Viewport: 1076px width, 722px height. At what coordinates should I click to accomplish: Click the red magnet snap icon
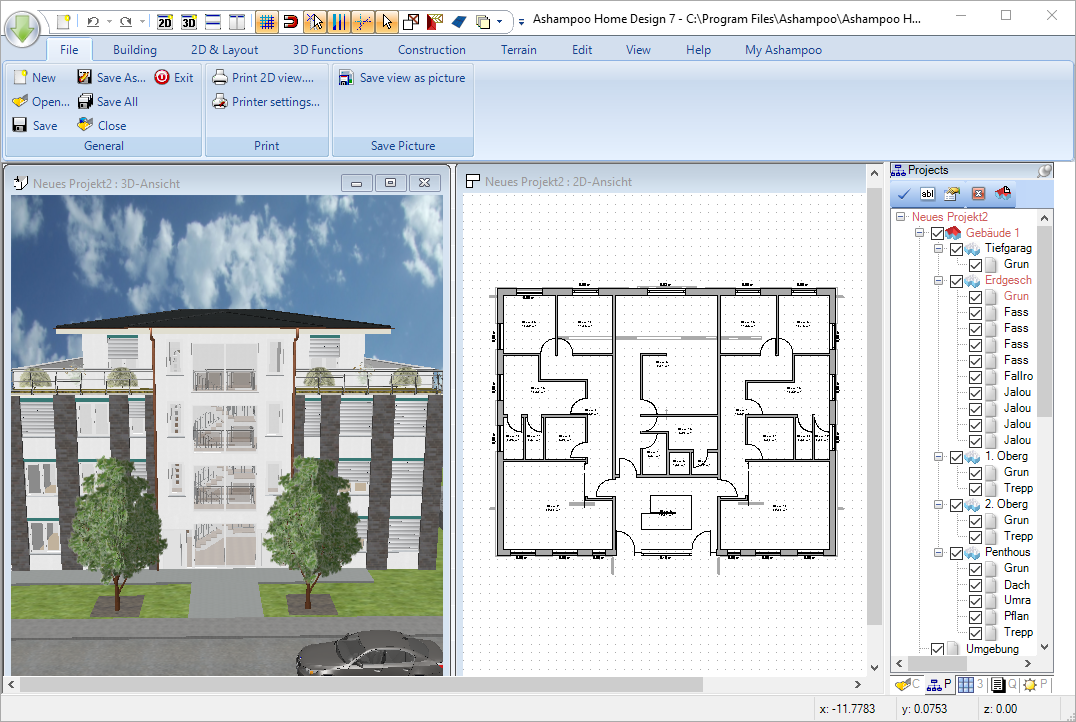pyautogui.click(x=290, y=20)
